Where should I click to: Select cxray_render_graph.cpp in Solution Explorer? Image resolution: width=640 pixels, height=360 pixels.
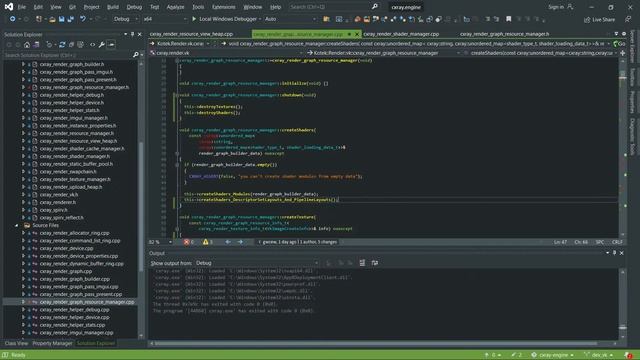[x=66, y=271]
